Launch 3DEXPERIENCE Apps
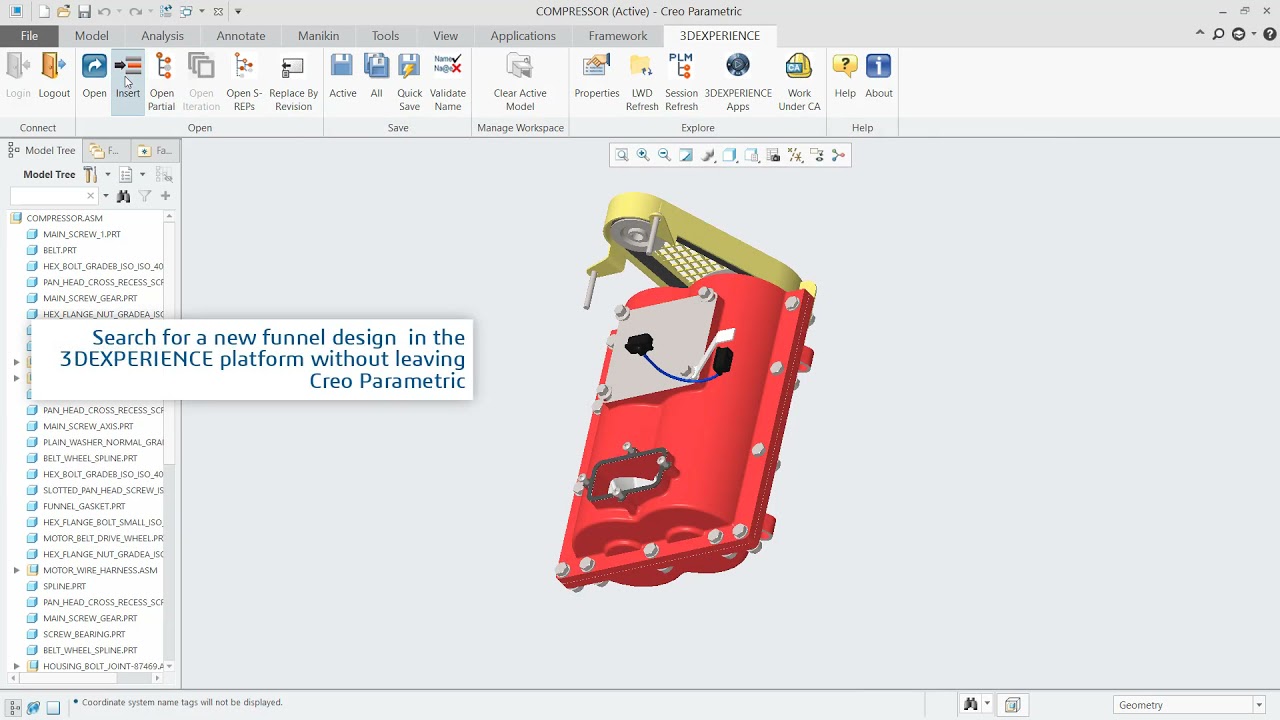Viewport: 1280px width, 720px height. point(738,67)
